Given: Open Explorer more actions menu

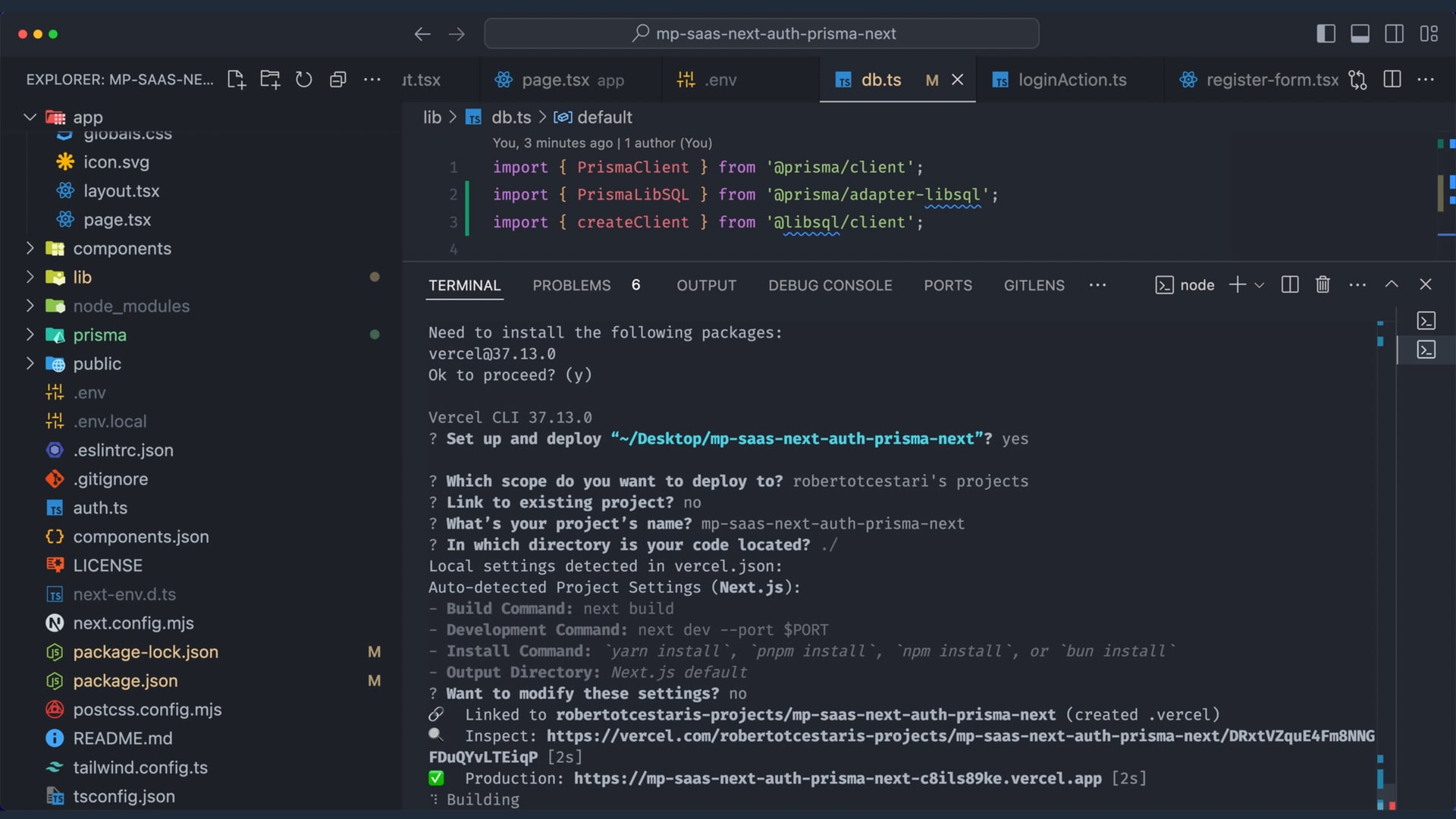Looking at the screenshot, I should [372, 80].
